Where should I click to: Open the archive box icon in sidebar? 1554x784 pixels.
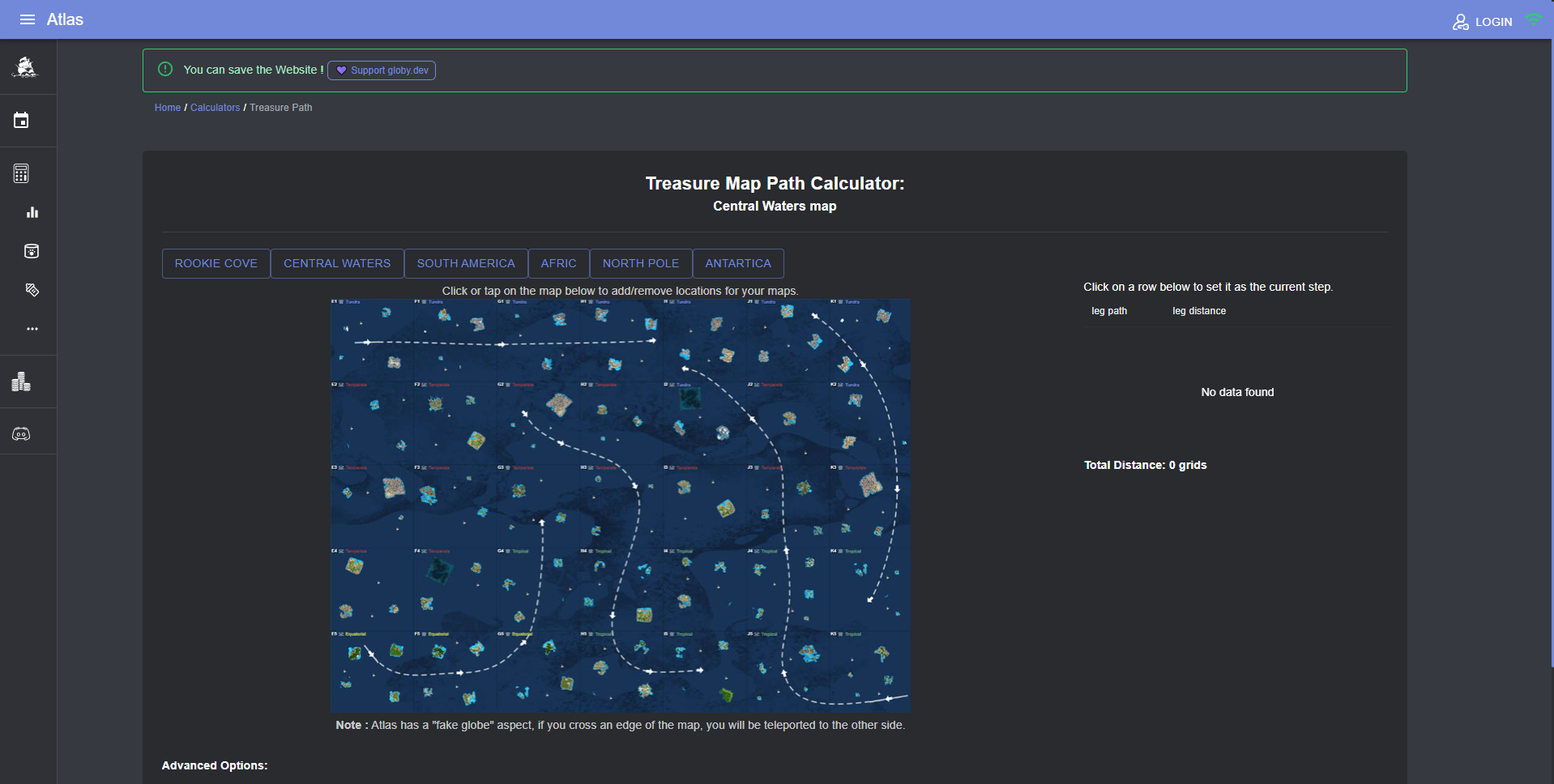32,251
